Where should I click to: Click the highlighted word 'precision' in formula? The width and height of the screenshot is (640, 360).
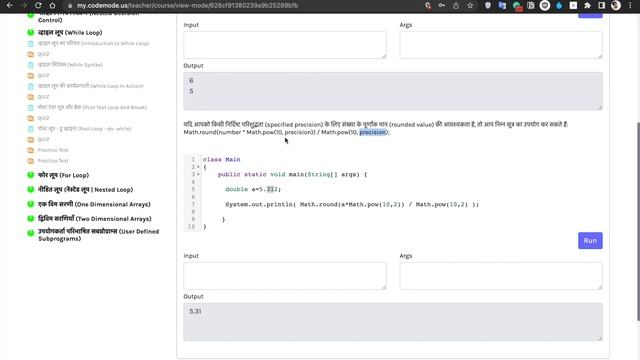pos(372,132)
